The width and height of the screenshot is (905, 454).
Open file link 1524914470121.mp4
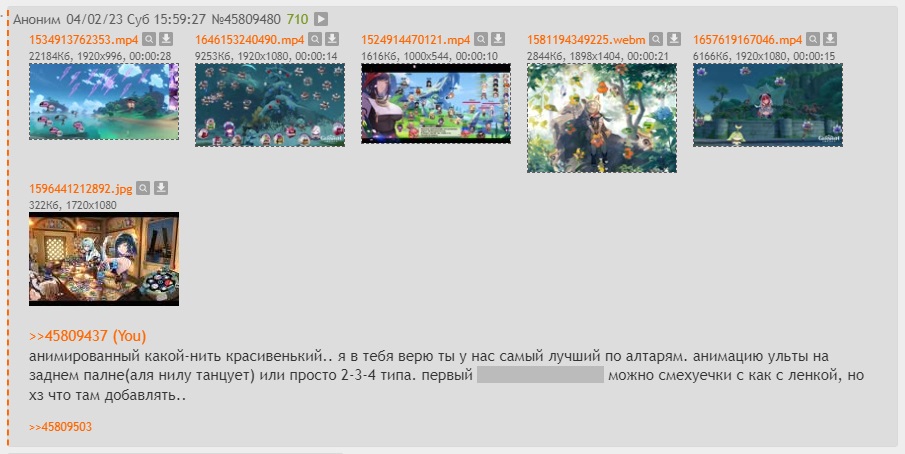tap(416, 40)
